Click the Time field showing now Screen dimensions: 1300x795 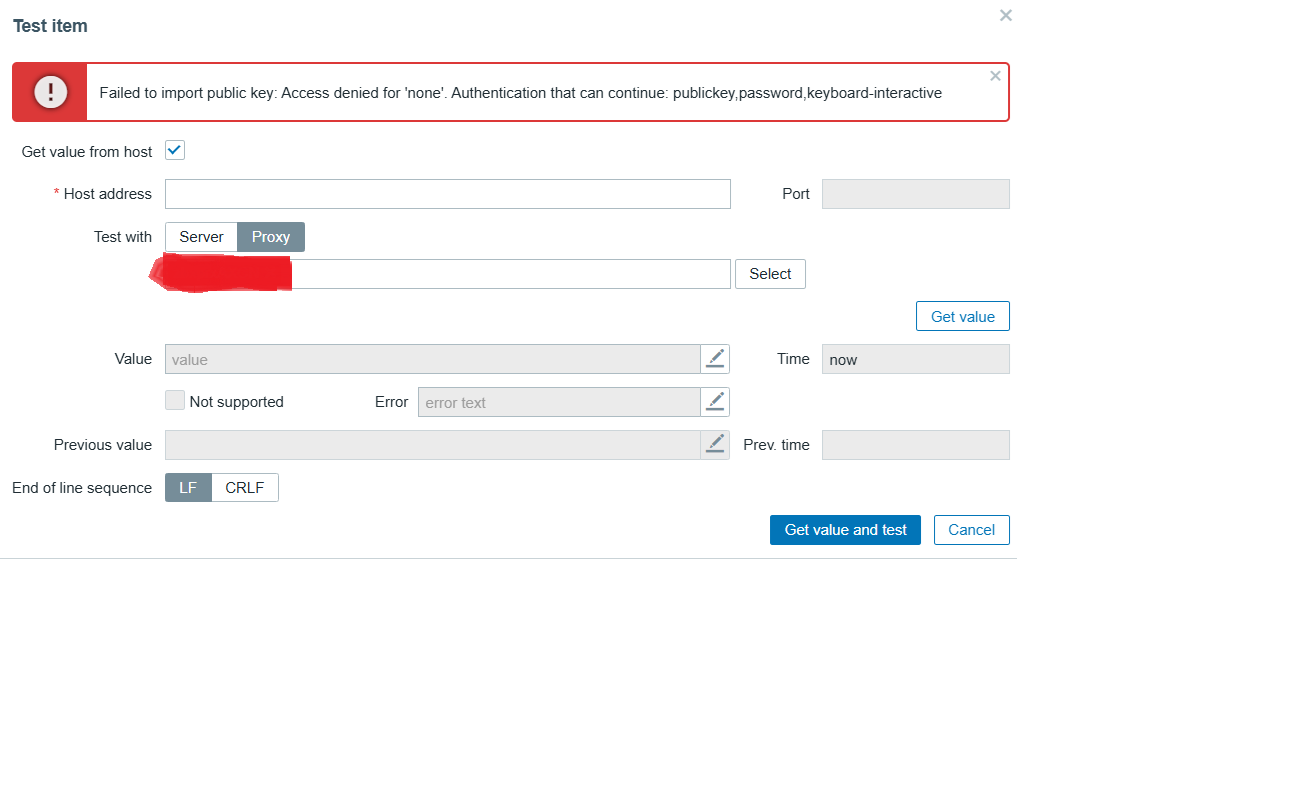click(915, 359)
